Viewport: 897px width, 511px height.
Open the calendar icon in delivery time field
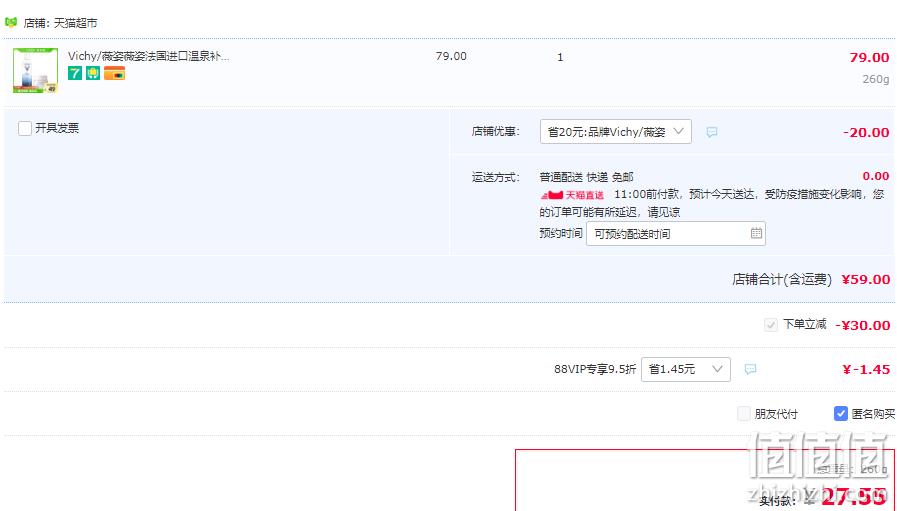[x=756, y=233]
